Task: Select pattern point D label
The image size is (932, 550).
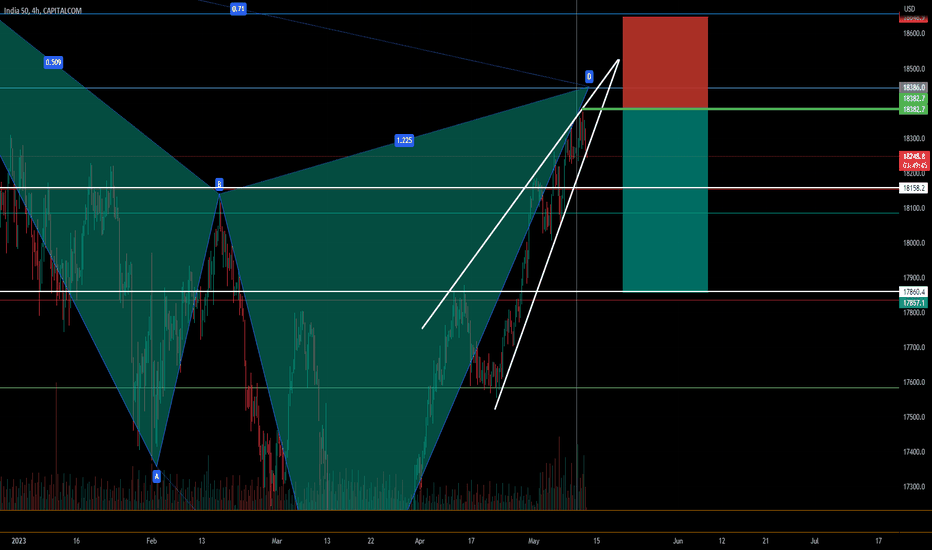Action: (x=588, y=77)
